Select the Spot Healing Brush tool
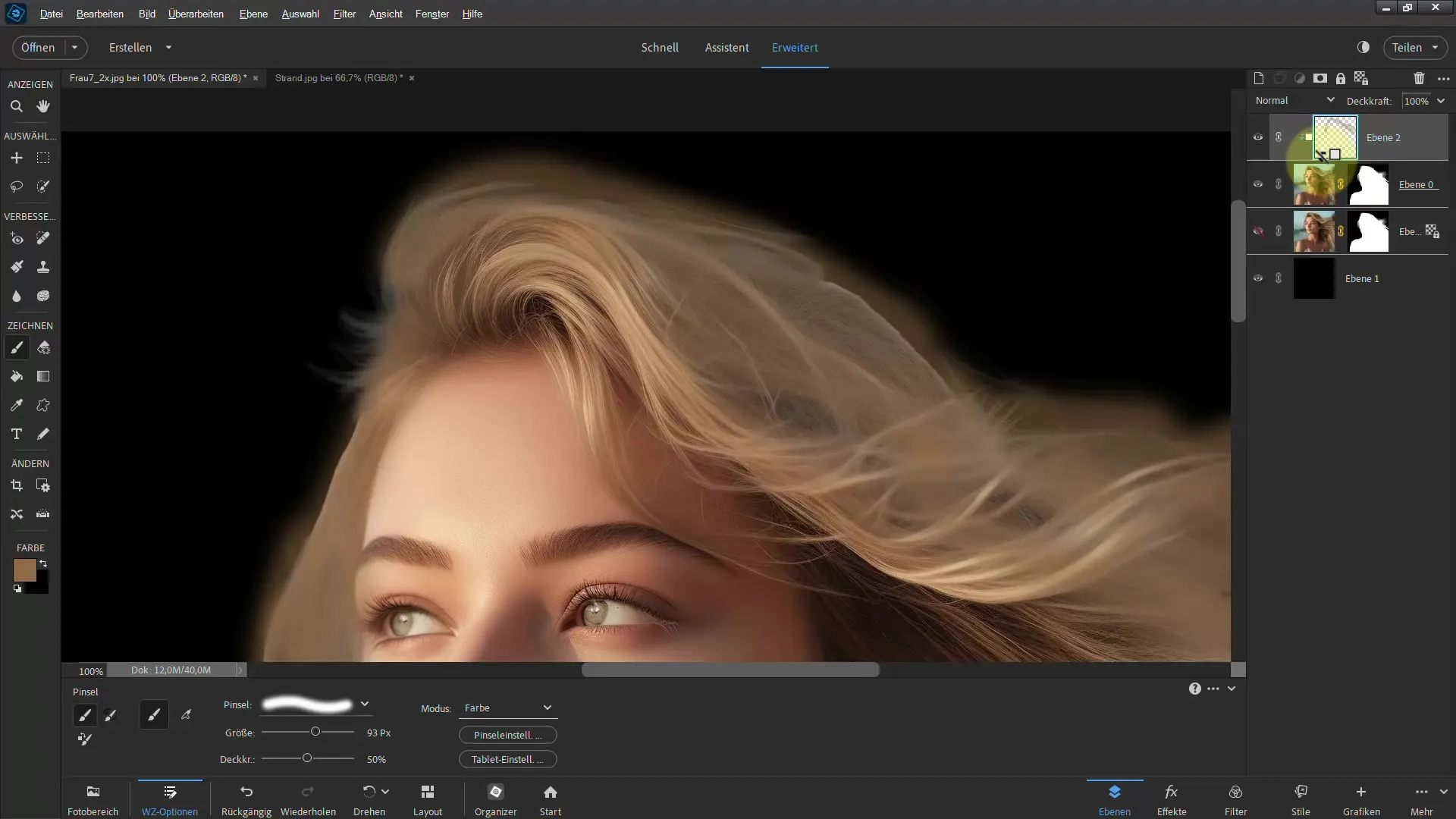Screen dimensions: 1456x819 pyautogui.click(x=43, y=239)
